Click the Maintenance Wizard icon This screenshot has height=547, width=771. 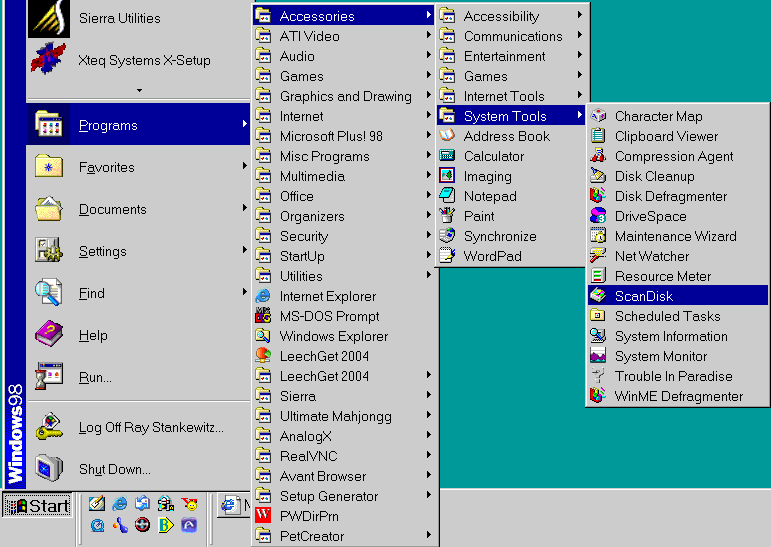[x=598, y=236]
